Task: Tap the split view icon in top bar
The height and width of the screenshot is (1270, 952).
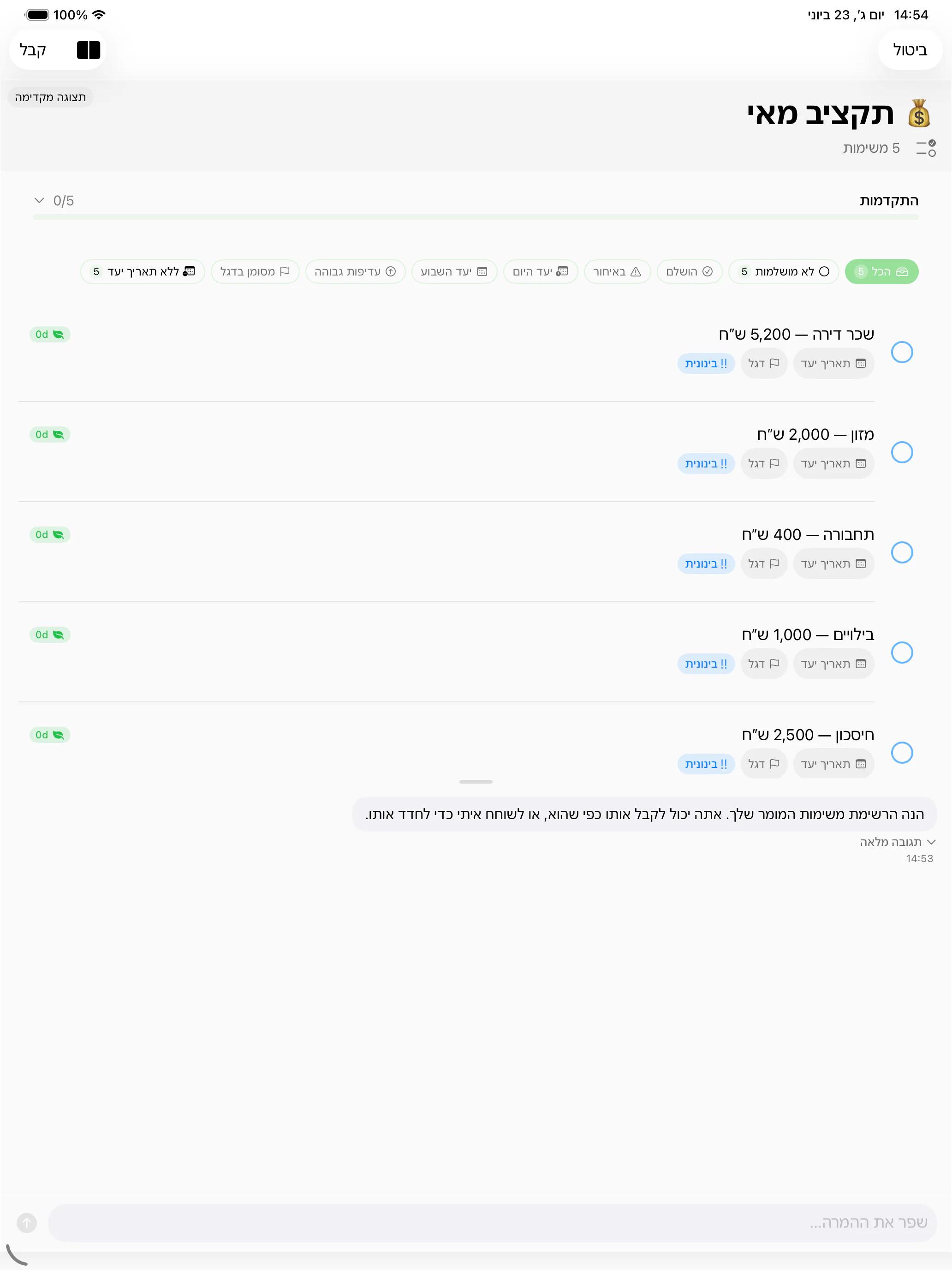Action: (89, 50)
